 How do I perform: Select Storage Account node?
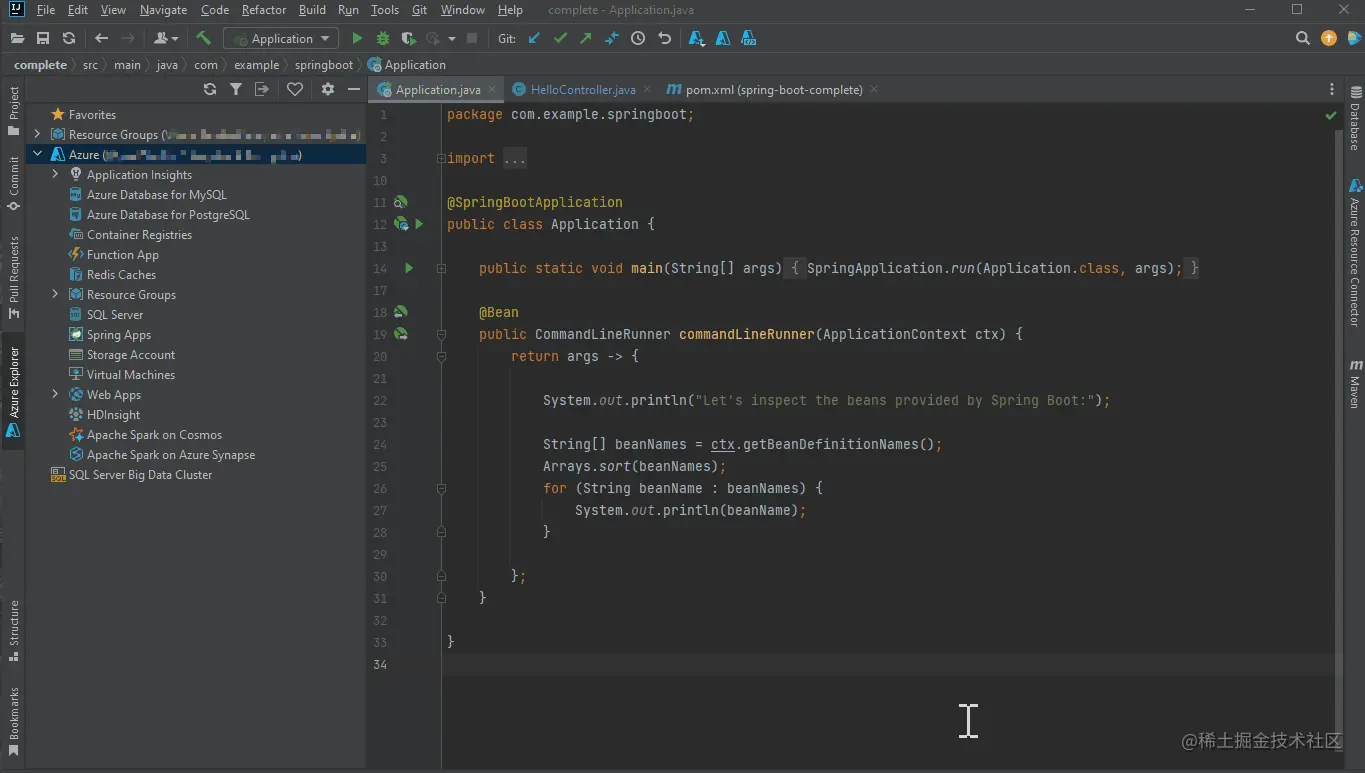click(130, 354)
